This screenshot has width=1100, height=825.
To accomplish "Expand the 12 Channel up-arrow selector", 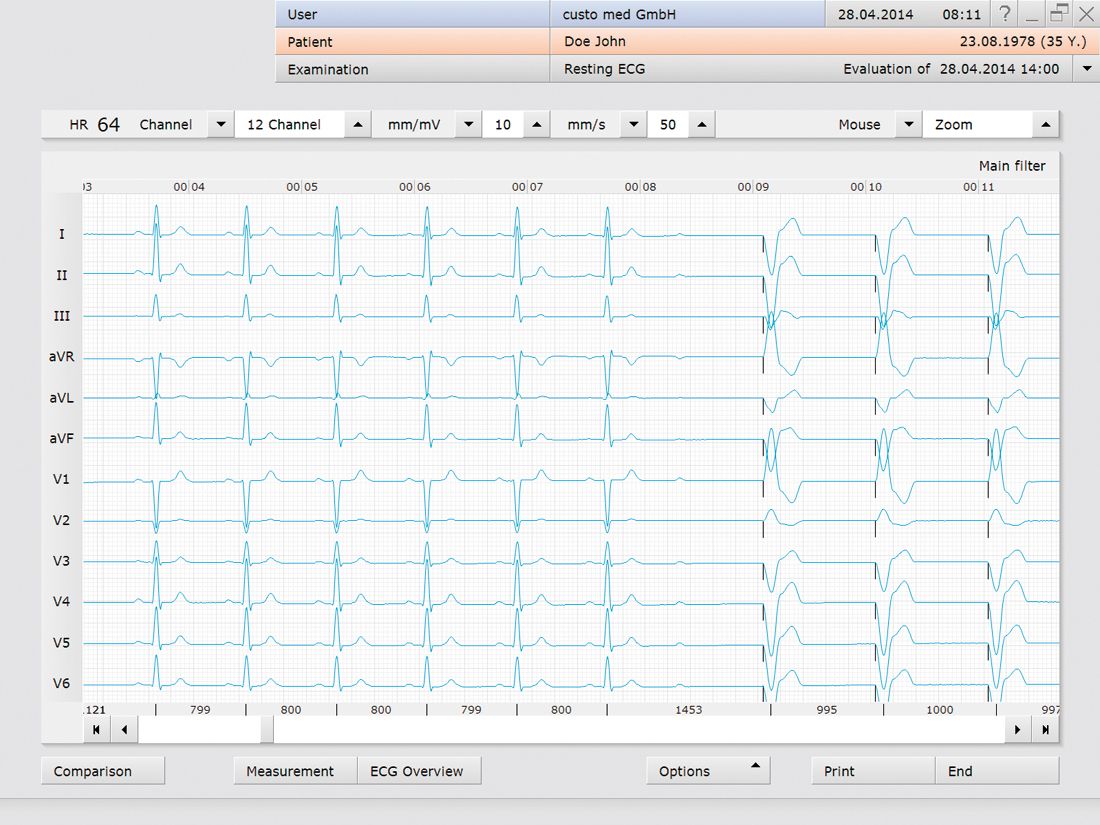I will click(x=357, y=125).
